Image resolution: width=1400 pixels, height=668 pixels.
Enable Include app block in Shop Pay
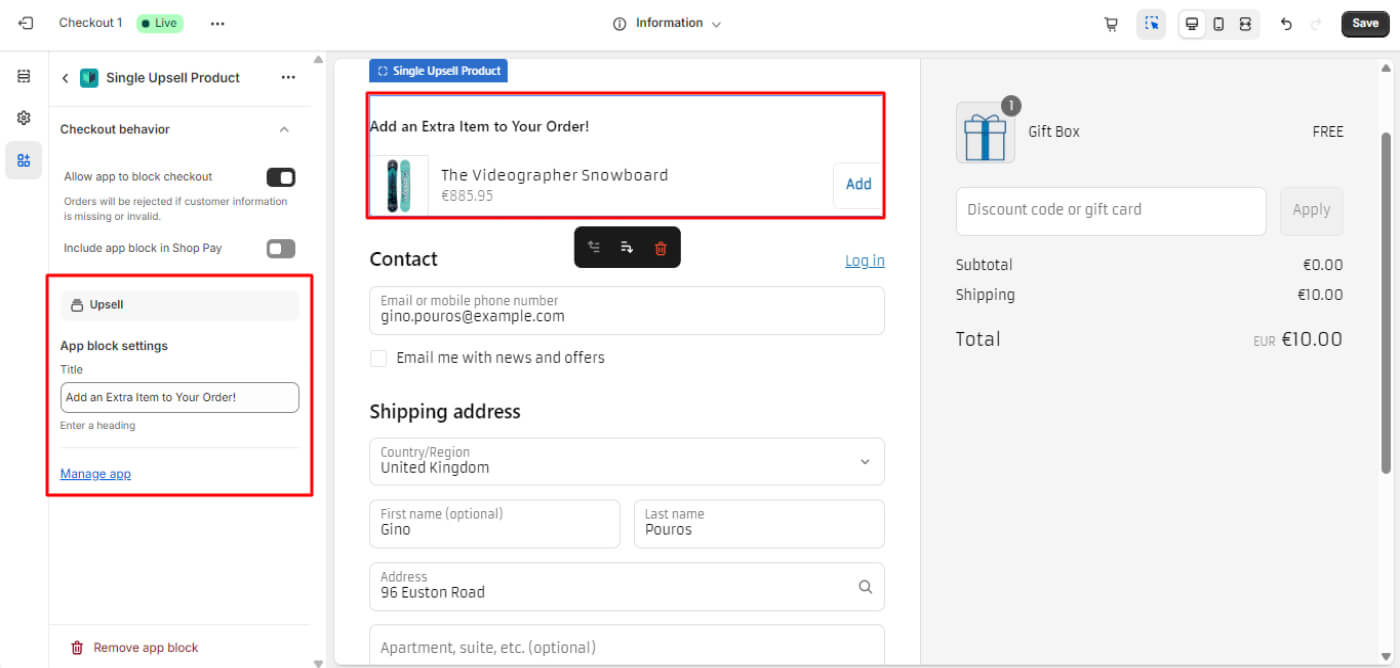click(281, 248)
